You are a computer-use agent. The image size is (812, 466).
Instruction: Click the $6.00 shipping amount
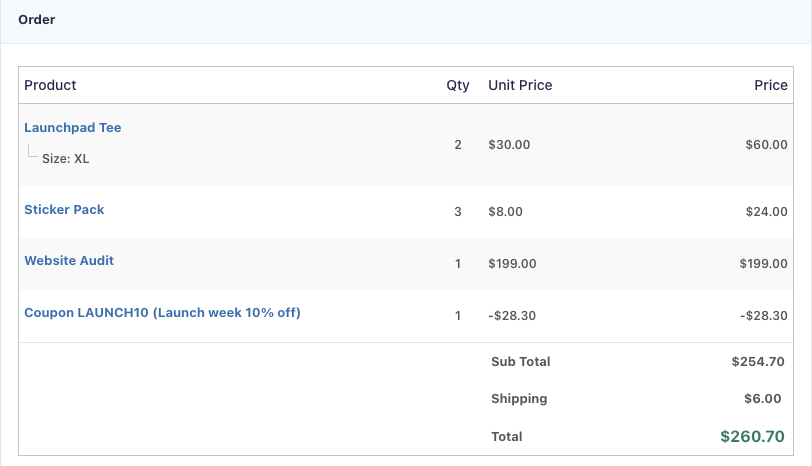coord(763,399)
